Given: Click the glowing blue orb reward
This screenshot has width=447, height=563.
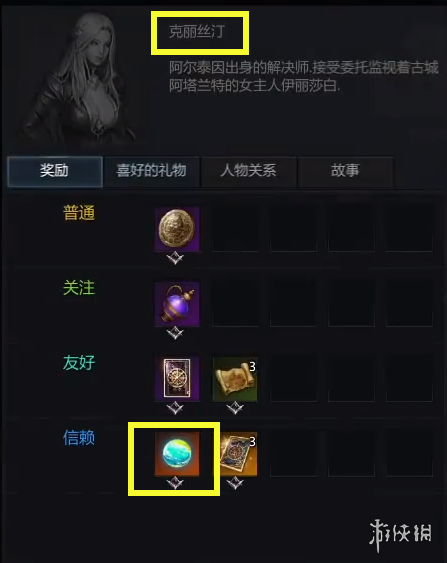Looking at the screenshot, I should point(177,454).
